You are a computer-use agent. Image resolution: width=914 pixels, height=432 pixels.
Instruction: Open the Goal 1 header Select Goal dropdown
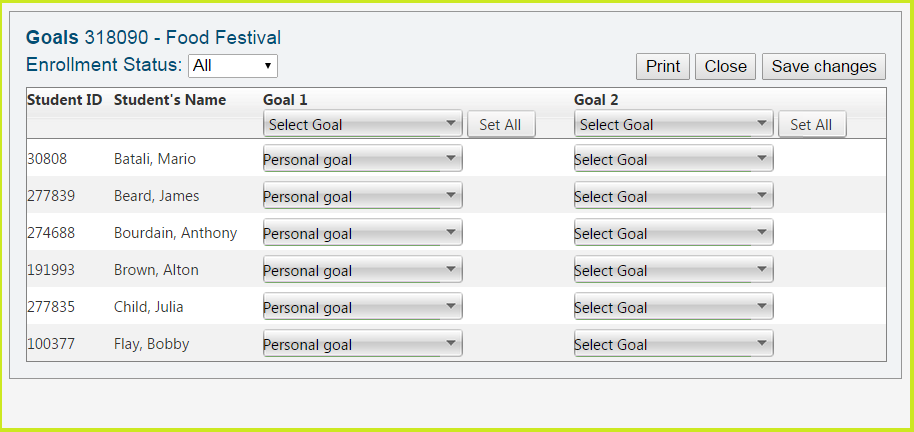pos(362,125)
